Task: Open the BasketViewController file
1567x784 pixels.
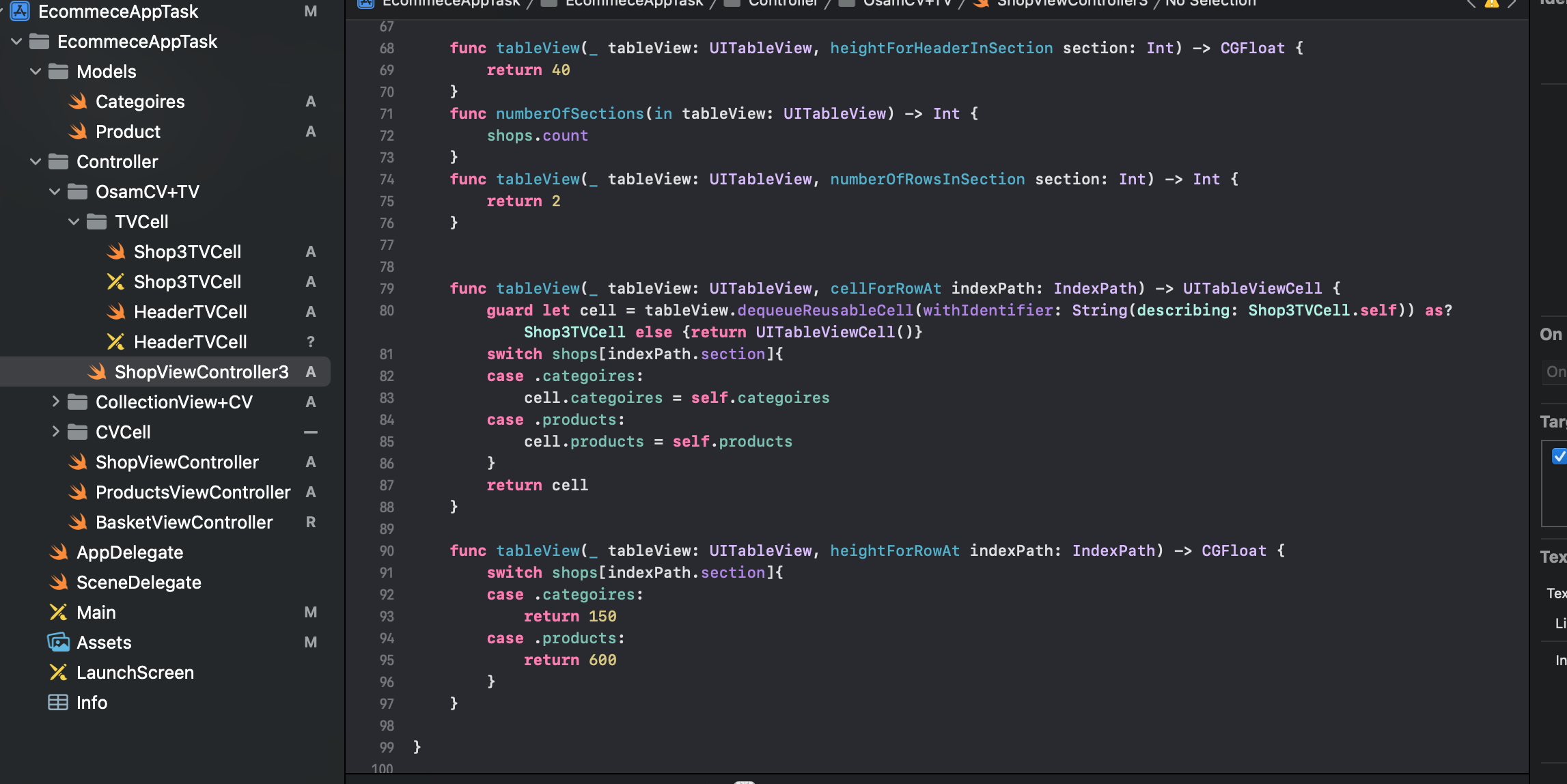Action: coord(184,522)
